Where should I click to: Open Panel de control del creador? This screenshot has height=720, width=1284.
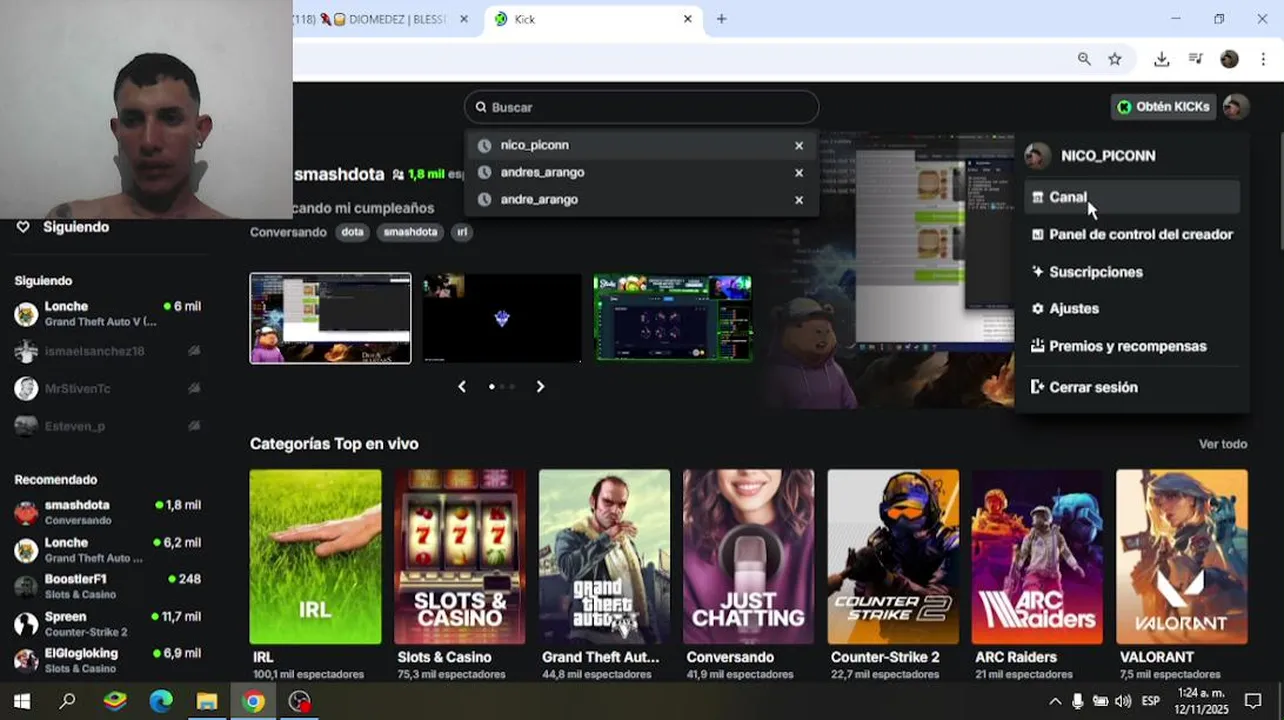pos(1132,235)
